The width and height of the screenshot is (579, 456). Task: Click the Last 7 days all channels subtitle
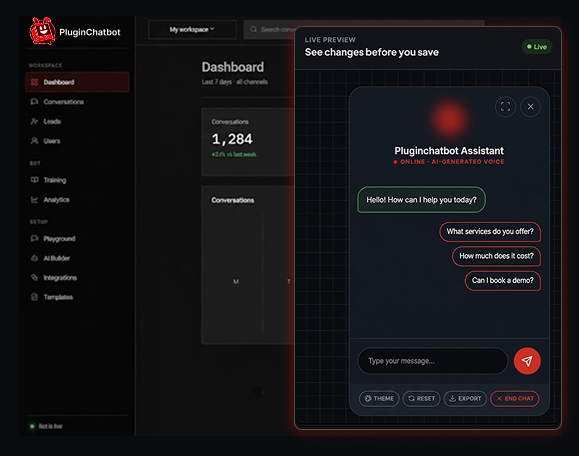click(234, 82)
